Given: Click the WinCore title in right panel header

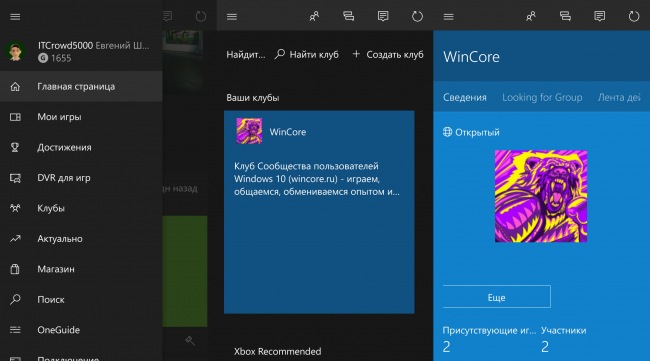Looking at the screenshot, I should [471, 57].
